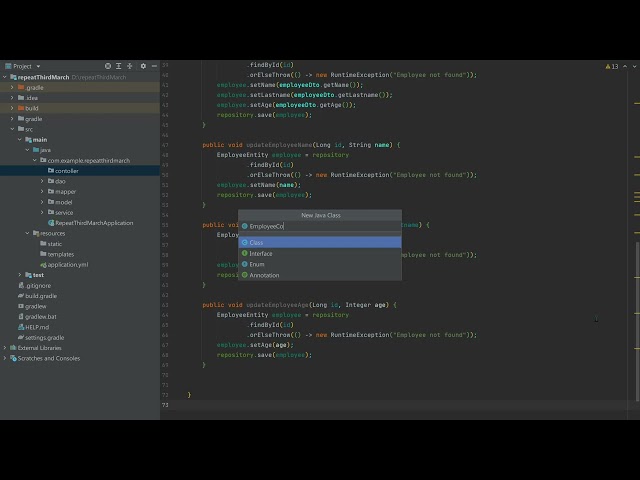Select gradlew.bat file
640x480 pixels.
tap(40, 317)
